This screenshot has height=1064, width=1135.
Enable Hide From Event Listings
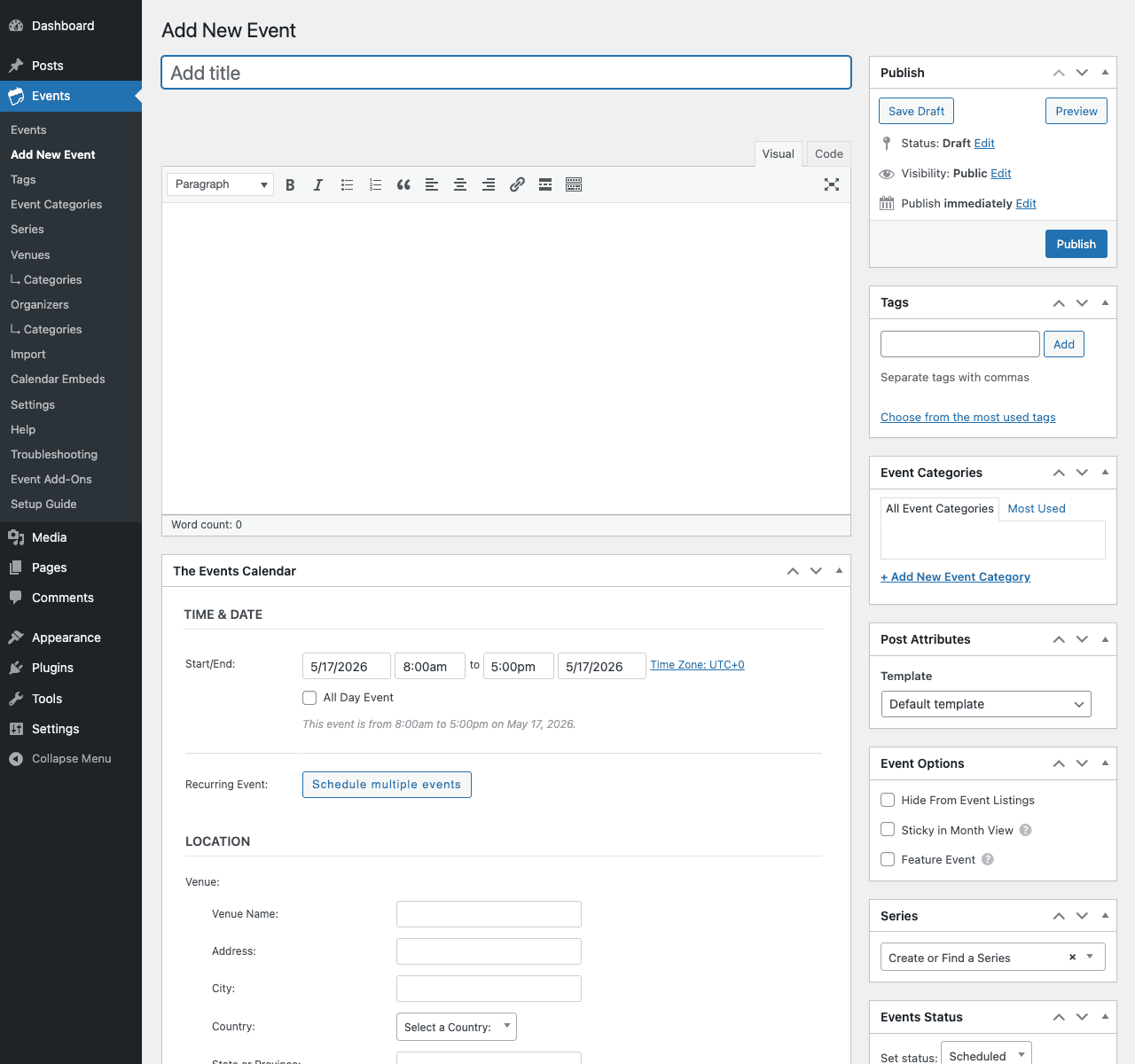(x=888, y=800)
